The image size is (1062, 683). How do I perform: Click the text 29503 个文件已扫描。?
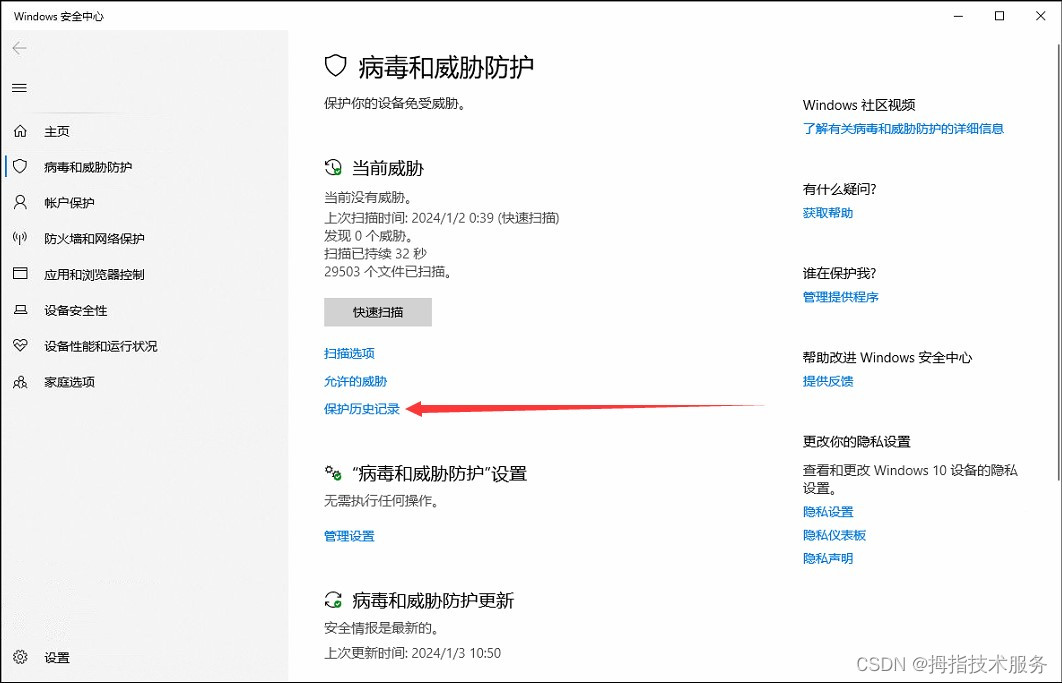388,272
